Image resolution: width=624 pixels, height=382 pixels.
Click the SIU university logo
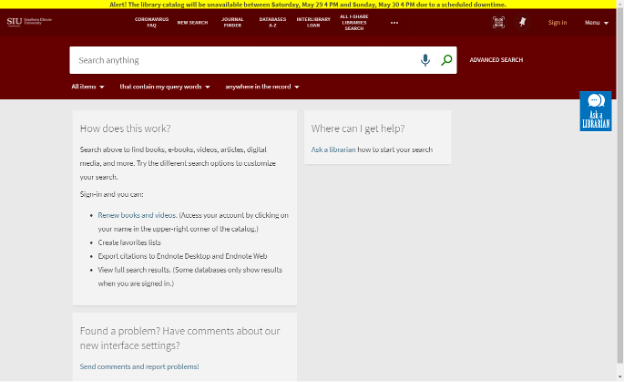[x=29, y=21]
